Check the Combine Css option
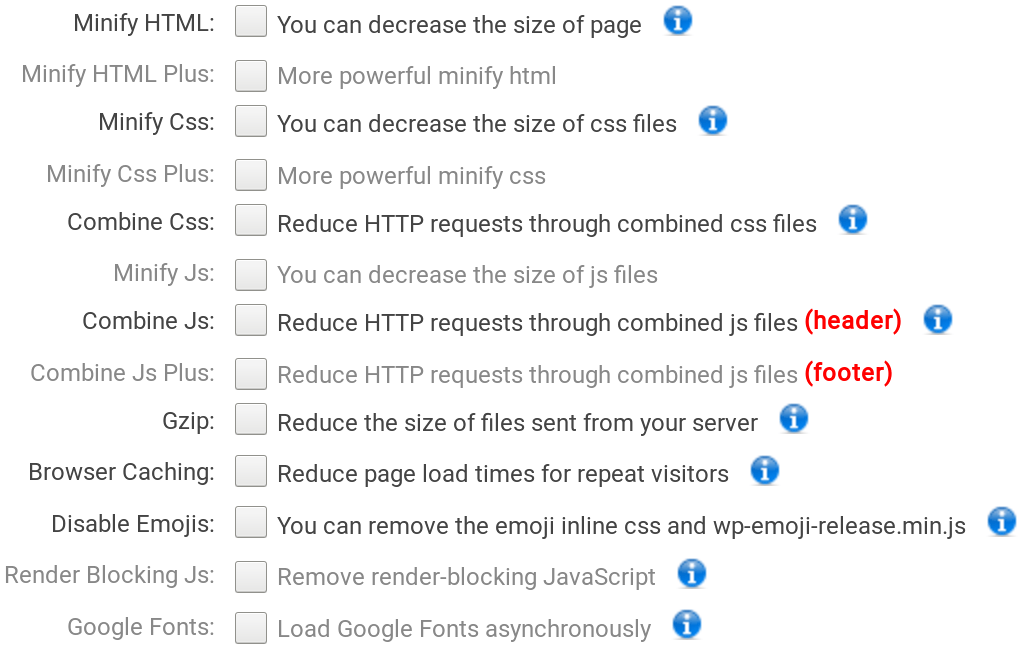 (x=251, y=220)
